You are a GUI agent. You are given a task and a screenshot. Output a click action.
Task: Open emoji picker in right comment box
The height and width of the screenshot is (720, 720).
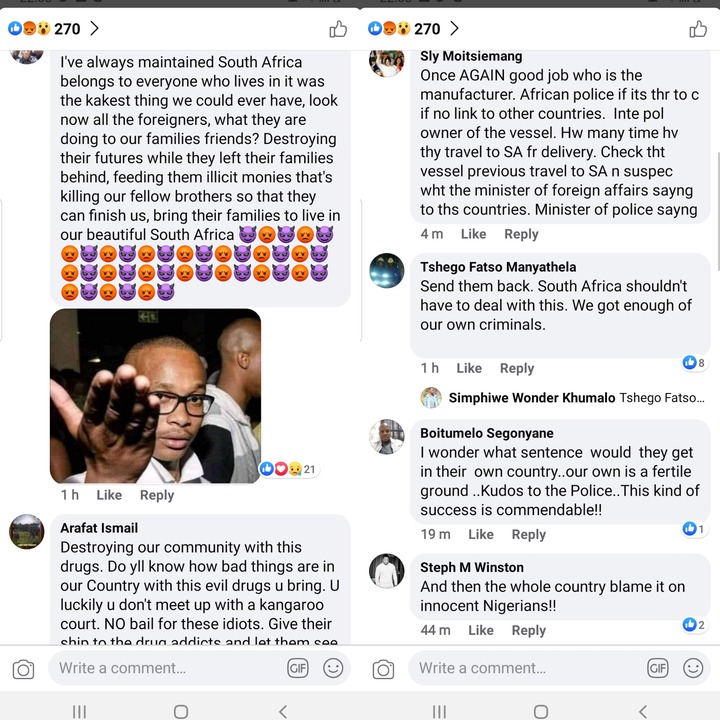(693, 668)
